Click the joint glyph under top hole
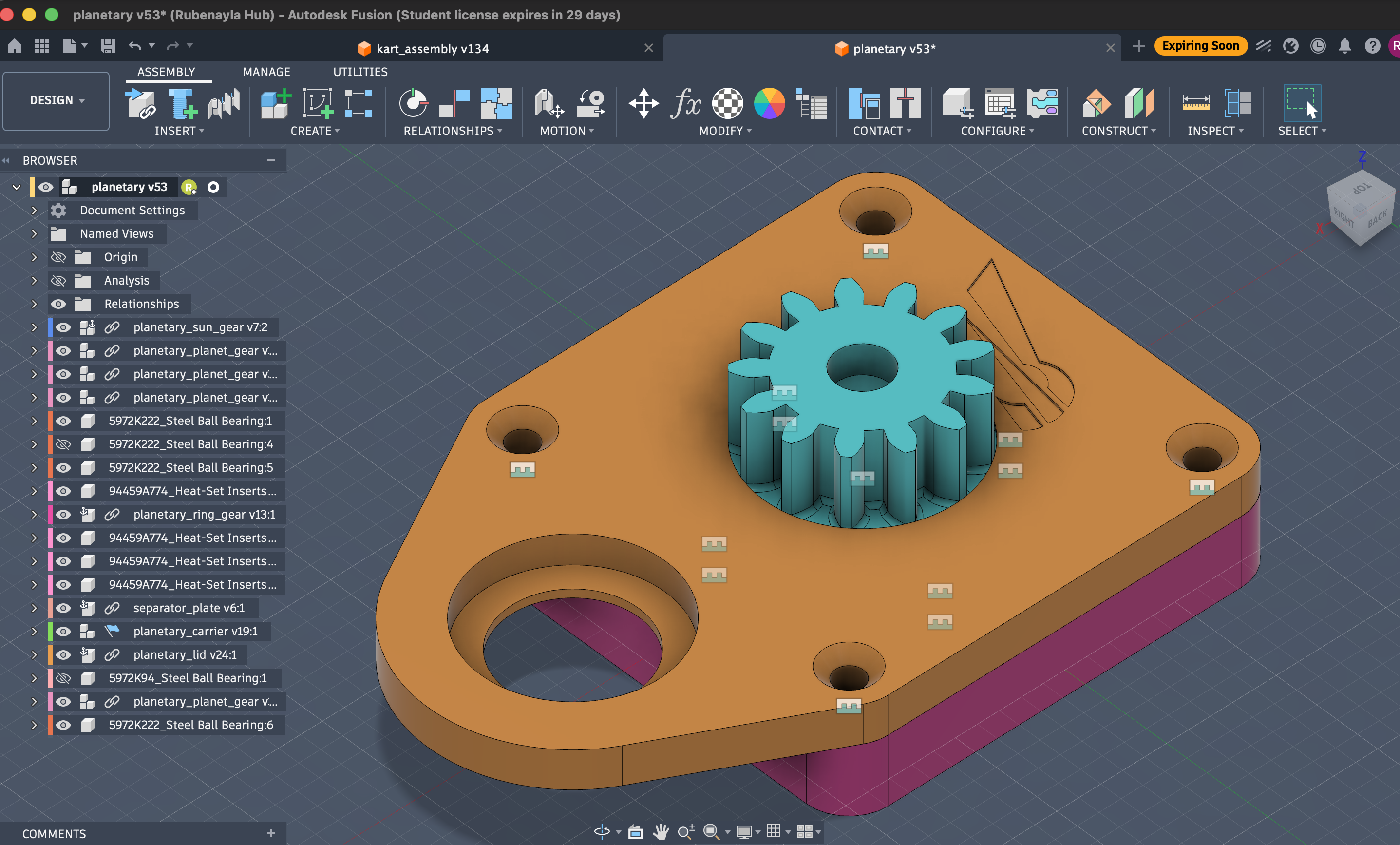Screen dimensions: 1400x845 tap(875, 250)
